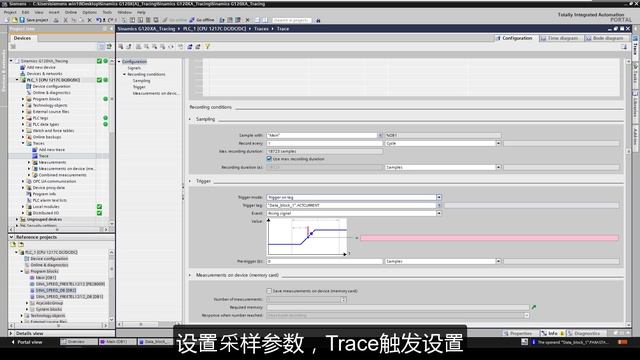Click the project tree view icon below Devices tab
The image size is (640, 360).
tap(102, 47)
